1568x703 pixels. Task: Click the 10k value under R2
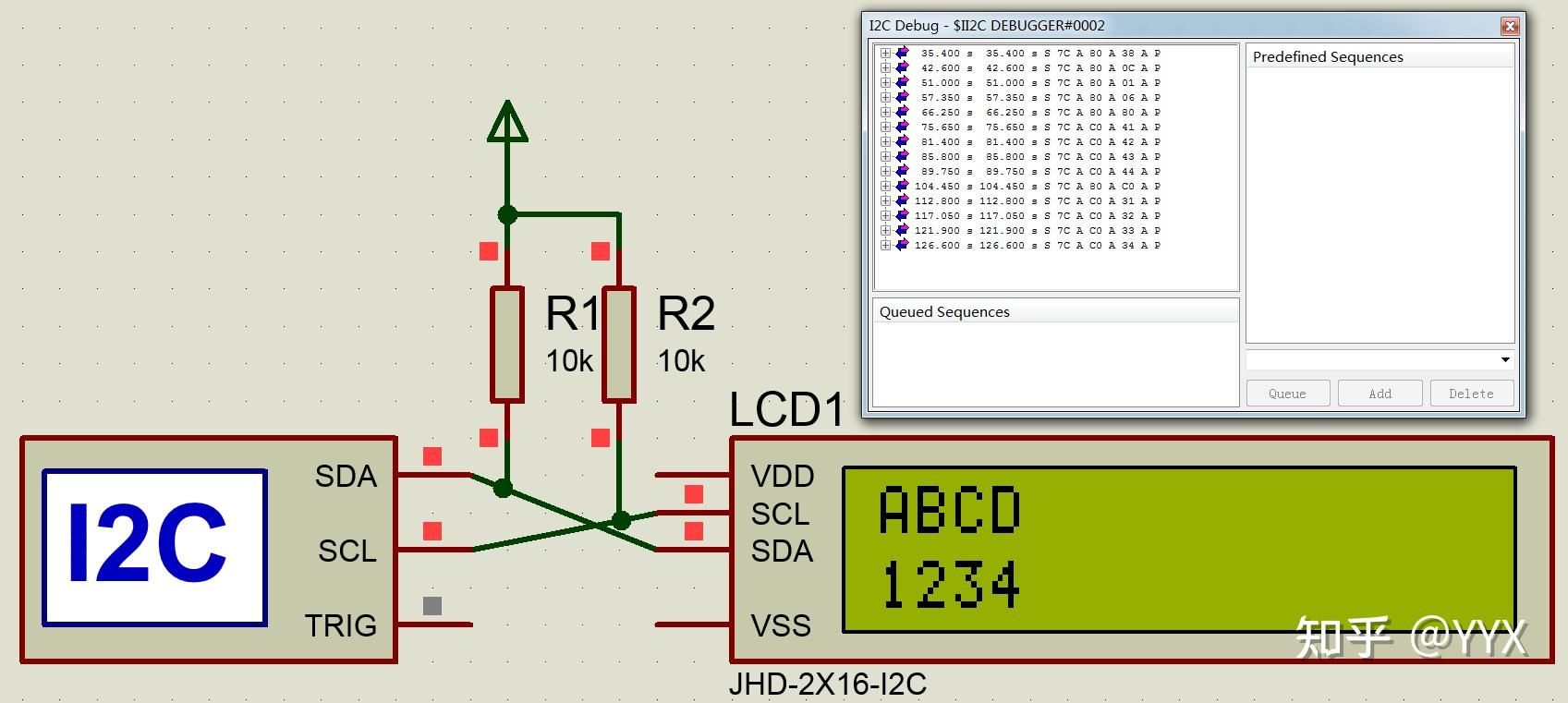[681, 361]
